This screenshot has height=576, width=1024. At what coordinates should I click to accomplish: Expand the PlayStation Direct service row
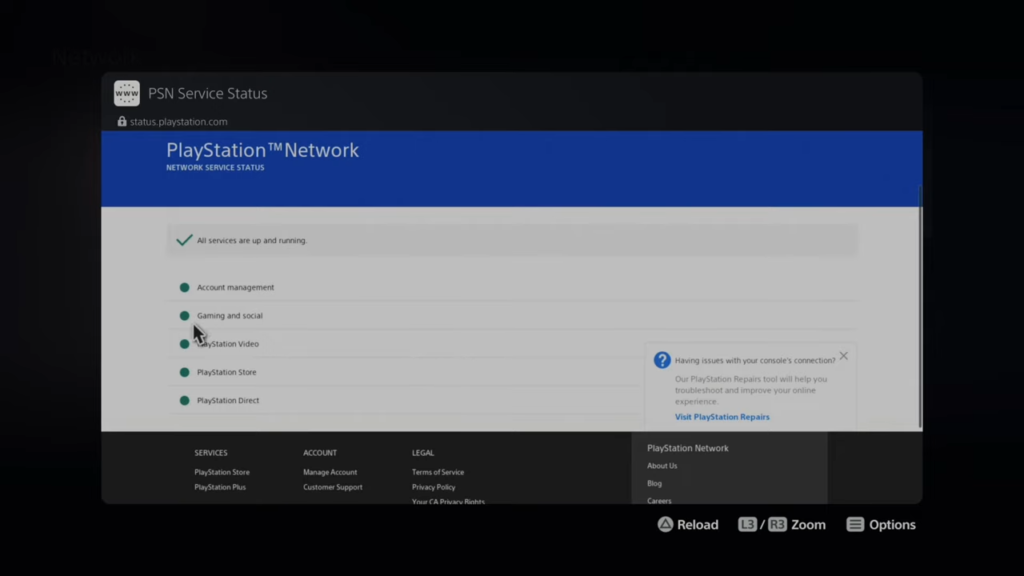[512, 400]
